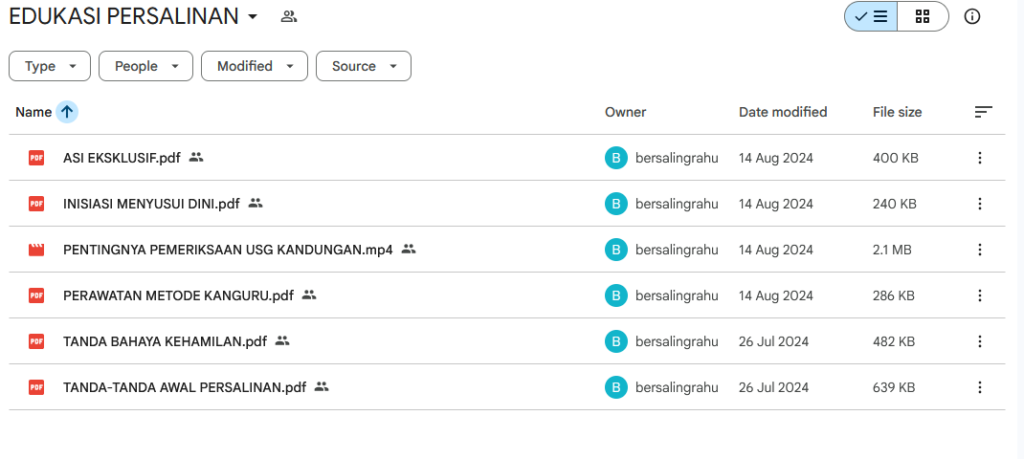Switch to list layout view
1024x459 pixels.
pyautogui.click(x=871, y=17)
